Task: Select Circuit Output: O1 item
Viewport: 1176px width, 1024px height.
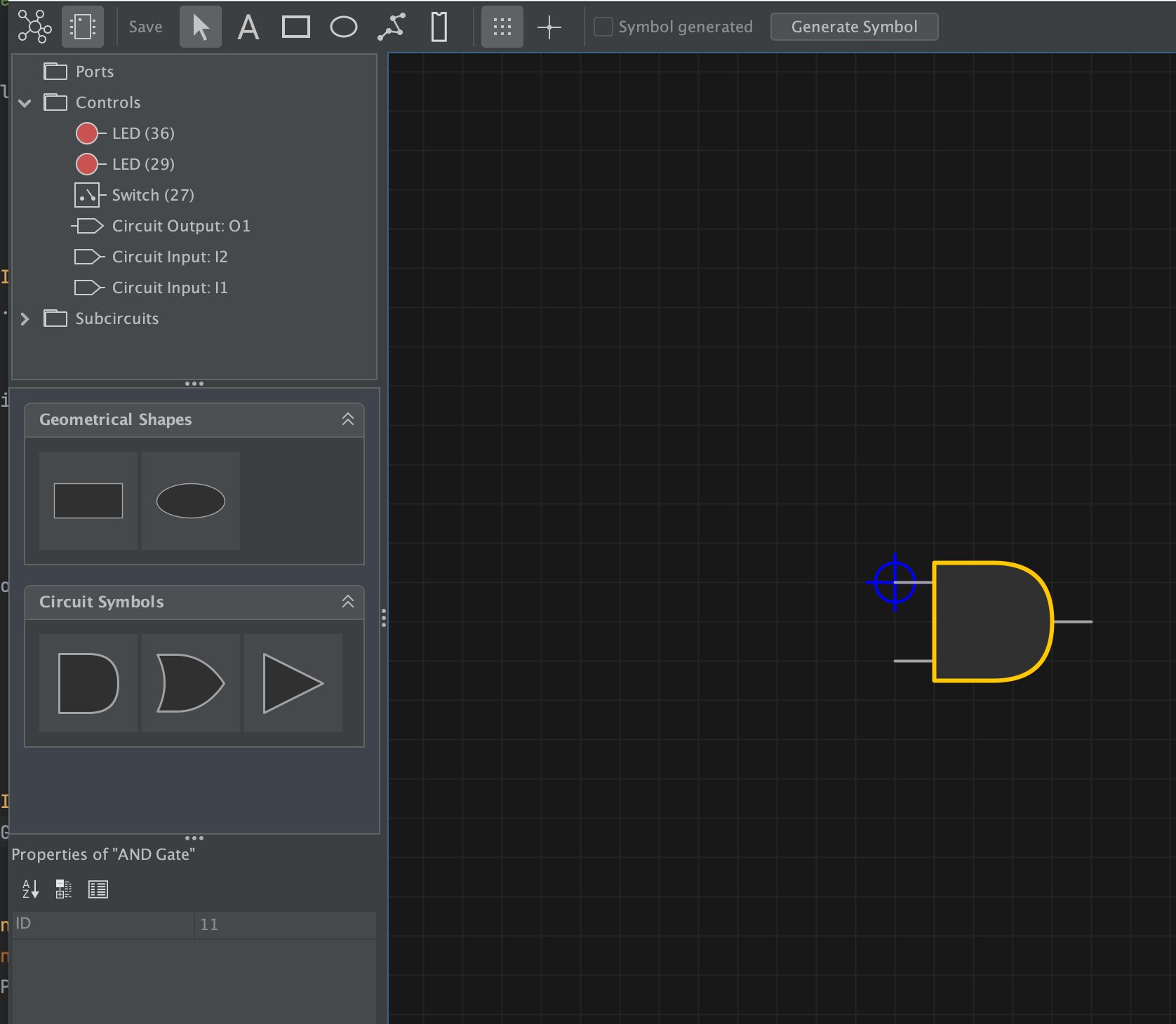Action: pyautogui.click(x=161, y=226)
